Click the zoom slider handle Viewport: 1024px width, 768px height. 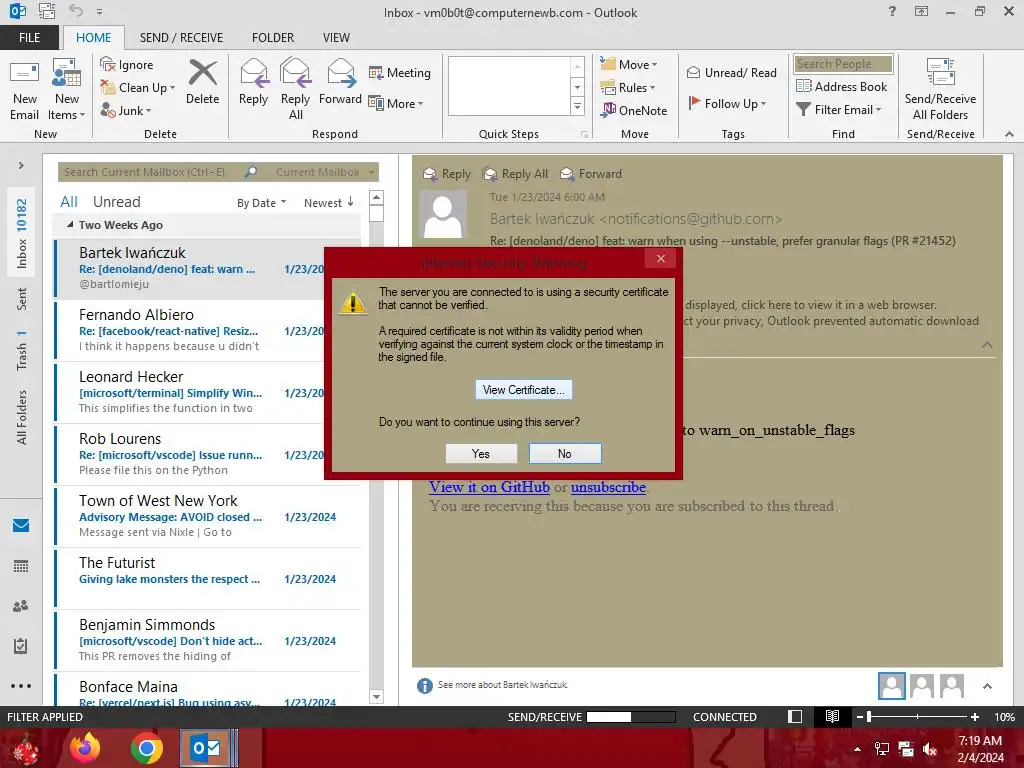pyautogui.click(x=869, y=716)
